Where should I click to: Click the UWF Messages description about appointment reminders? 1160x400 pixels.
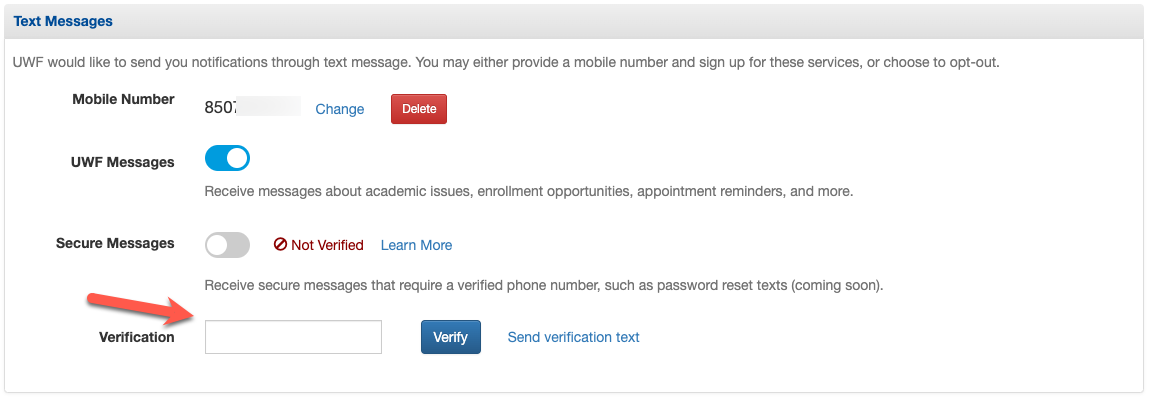click(529, 191)
